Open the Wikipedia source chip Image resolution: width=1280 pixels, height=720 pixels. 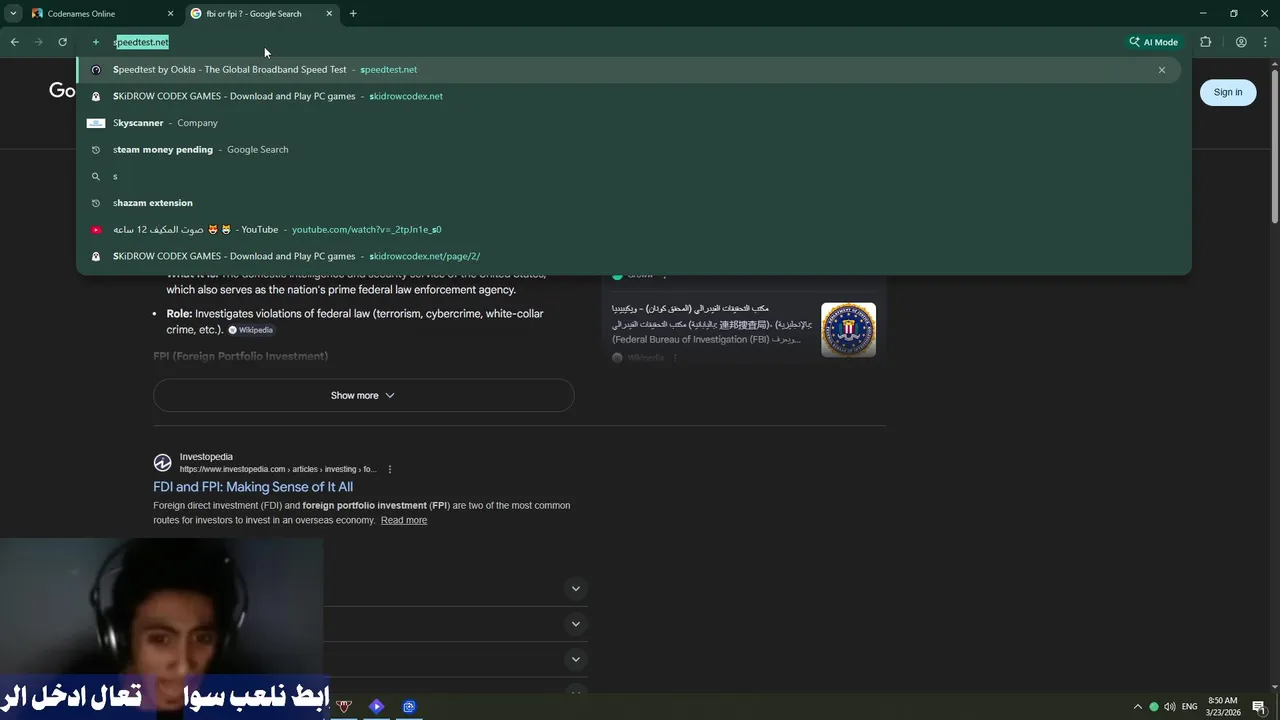(x=250, y=330)
